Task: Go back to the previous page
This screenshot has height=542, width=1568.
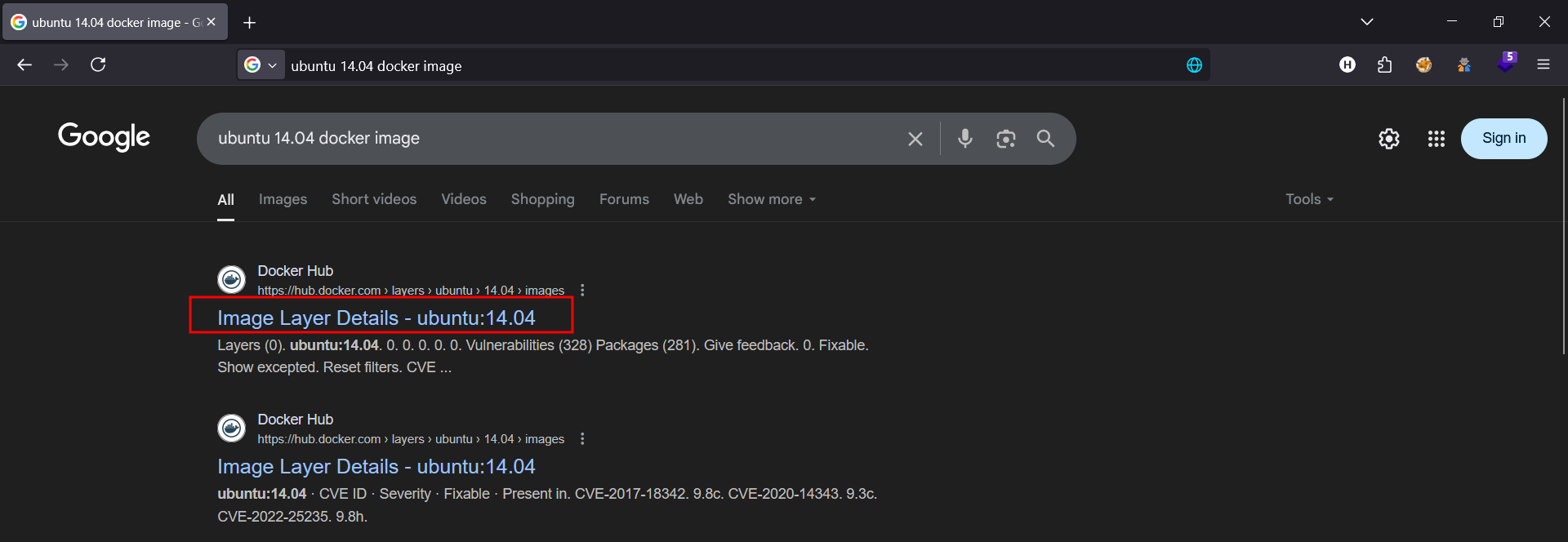Action: pyautogui.click(x=24, y=64)
